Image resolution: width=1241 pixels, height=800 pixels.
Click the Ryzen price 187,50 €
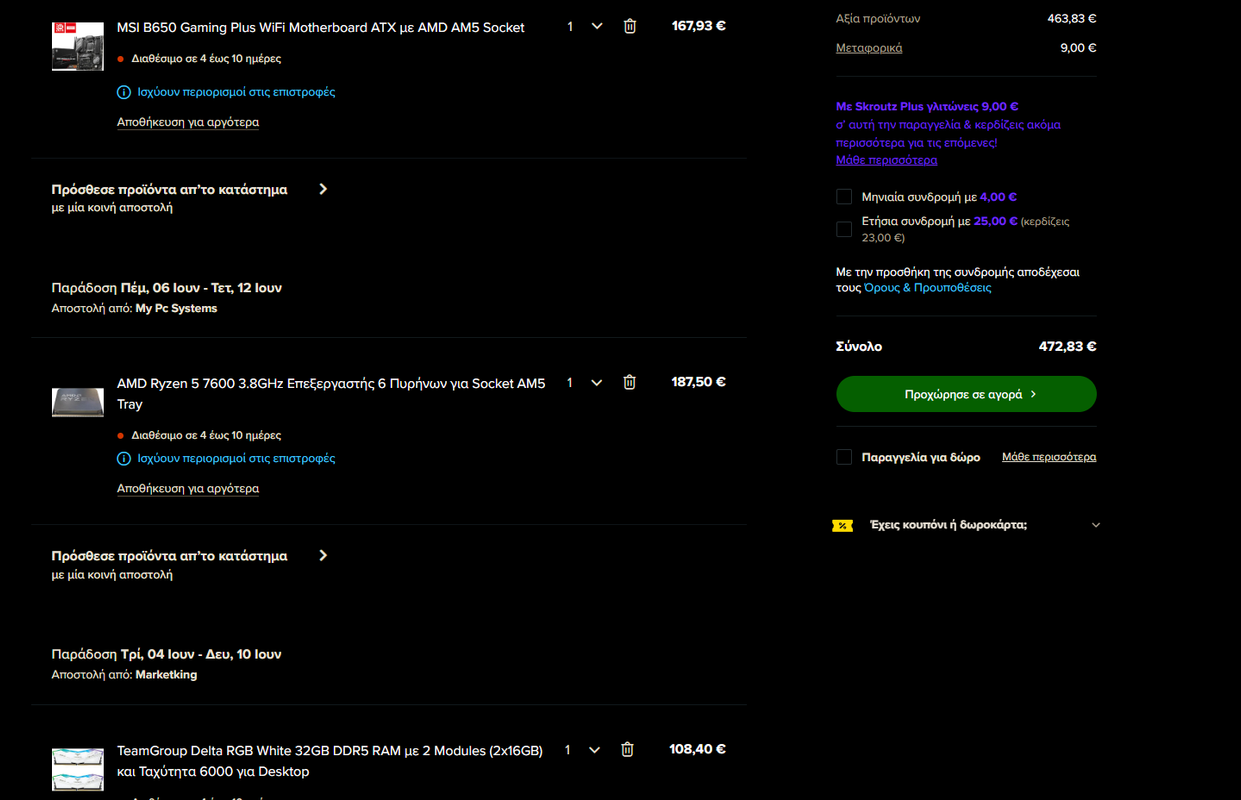(x=699, y=382)
